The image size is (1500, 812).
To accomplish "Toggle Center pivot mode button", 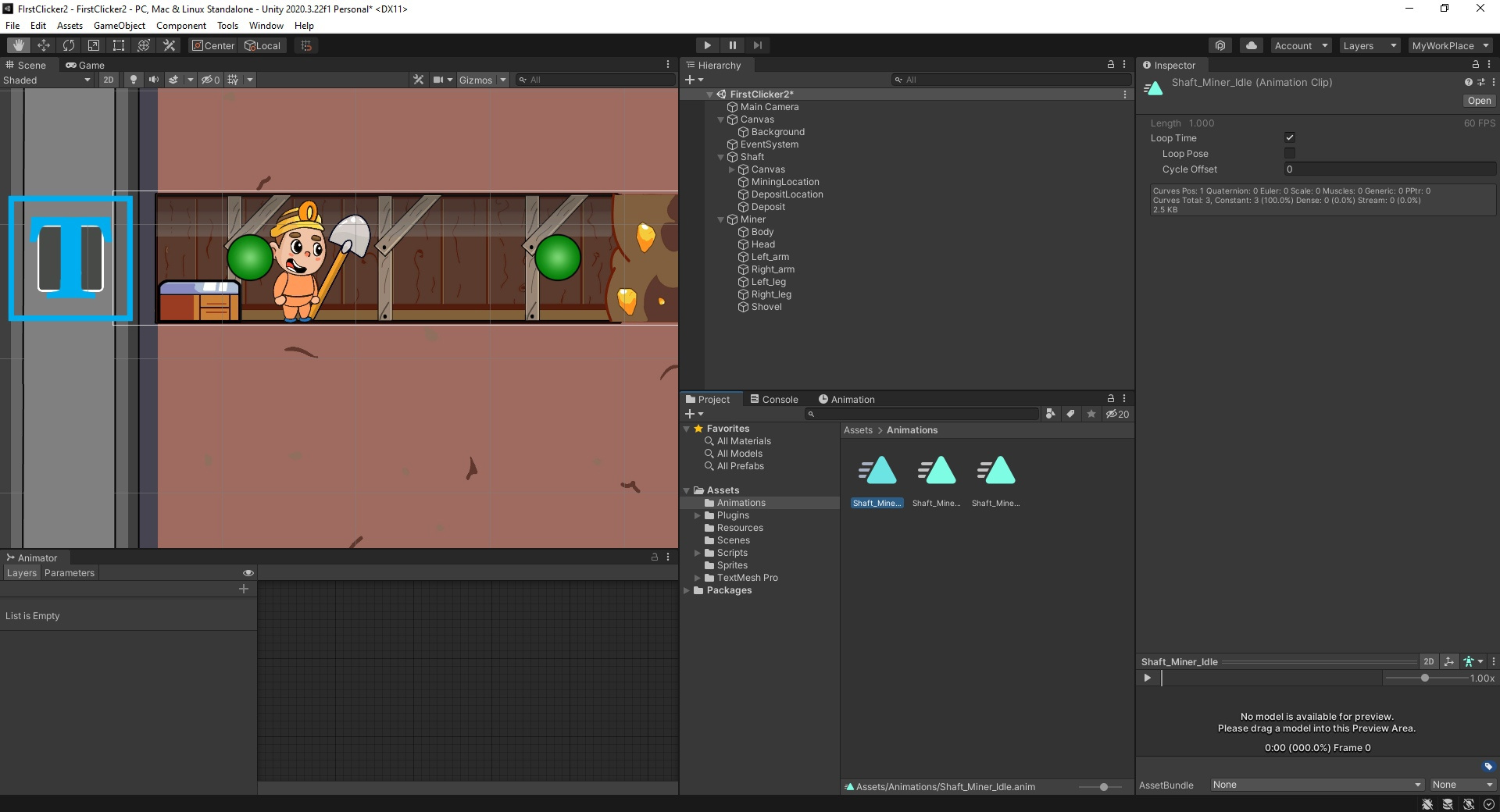I will (213, 45).
